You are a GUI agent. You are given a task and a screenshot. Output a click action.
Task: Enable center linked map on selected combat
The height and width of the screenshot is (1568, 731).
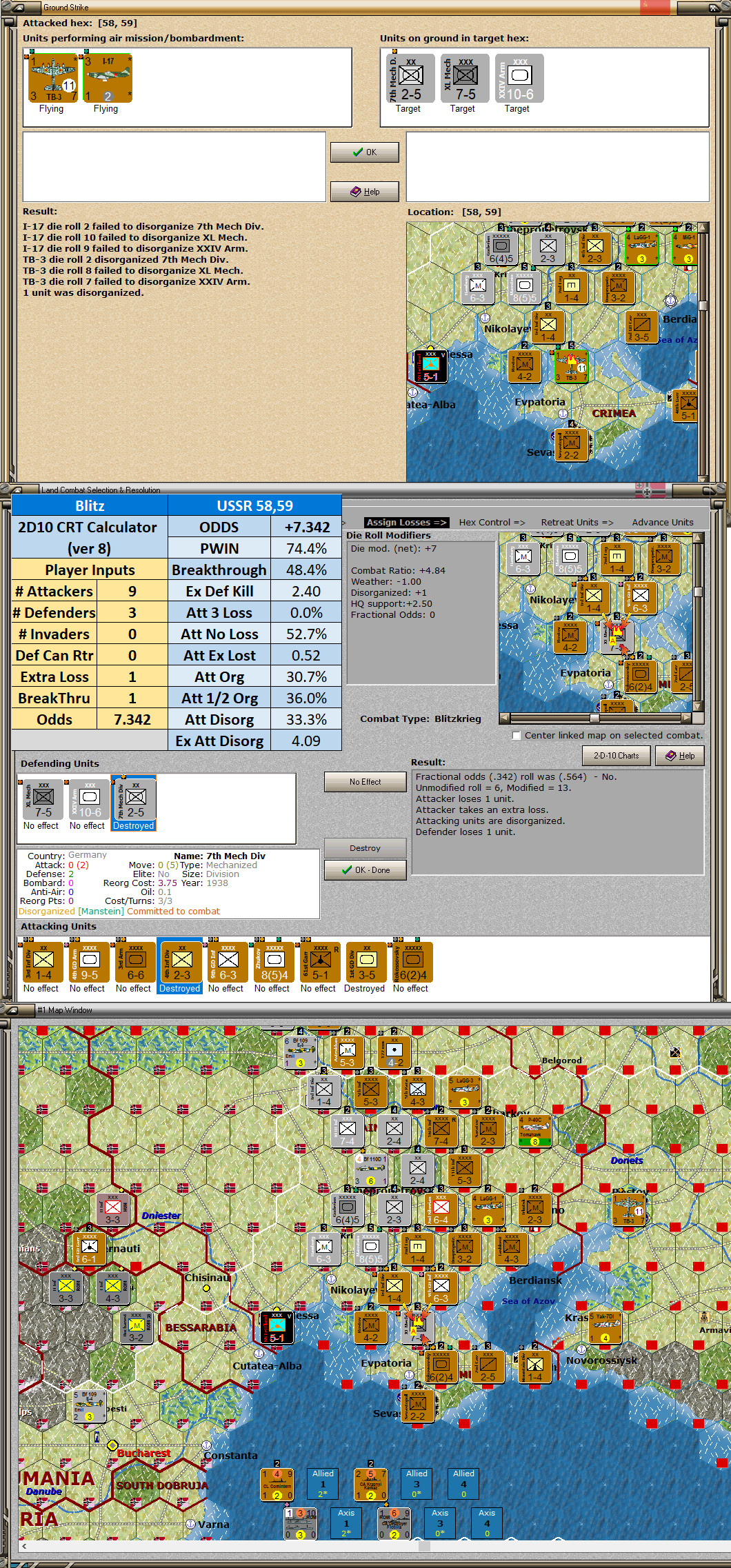coord(517,736)
